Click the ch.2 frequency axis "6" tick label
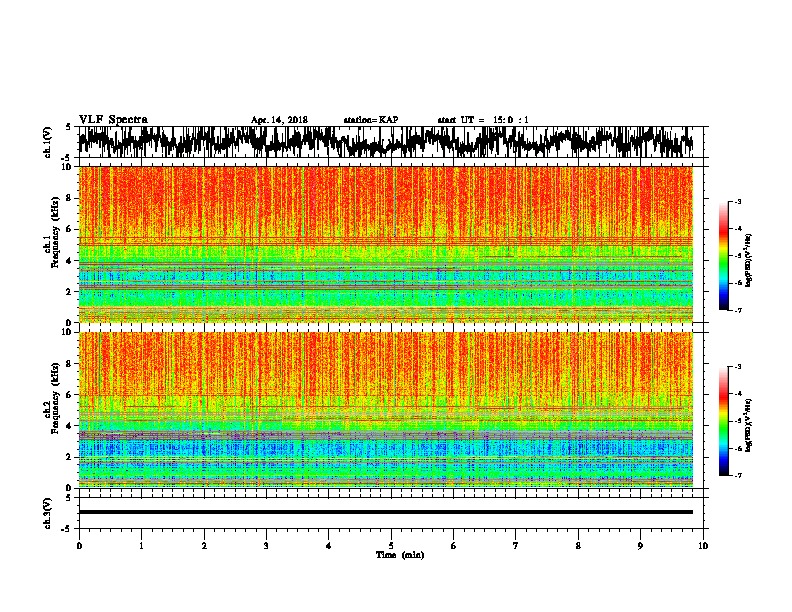The height and width of the screenshot is (612, 792). (70, 395)
